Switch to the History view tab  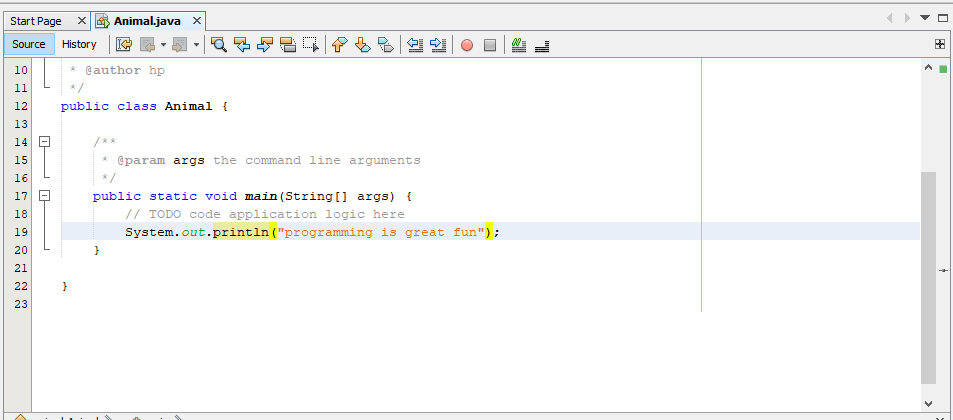79,44
